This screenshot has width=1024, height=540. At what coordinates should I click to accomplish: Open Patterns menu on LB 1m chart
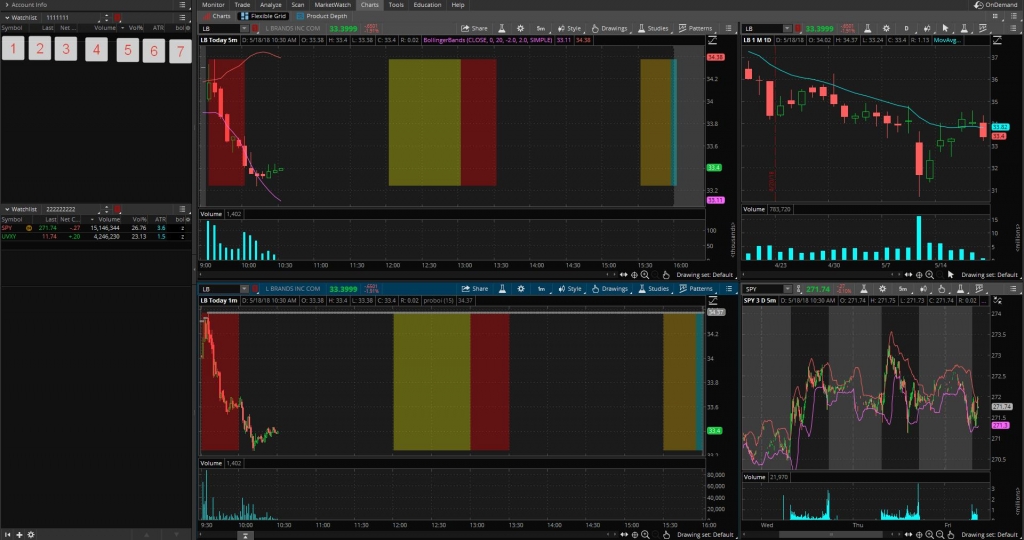pyautogui.click(x=696, y=289)
